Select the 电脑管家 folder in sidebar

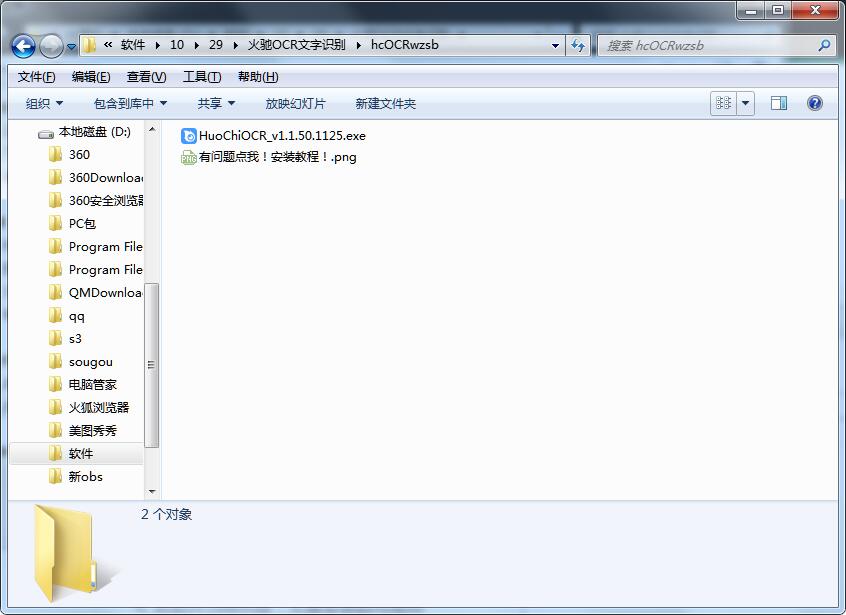(92, 385)
